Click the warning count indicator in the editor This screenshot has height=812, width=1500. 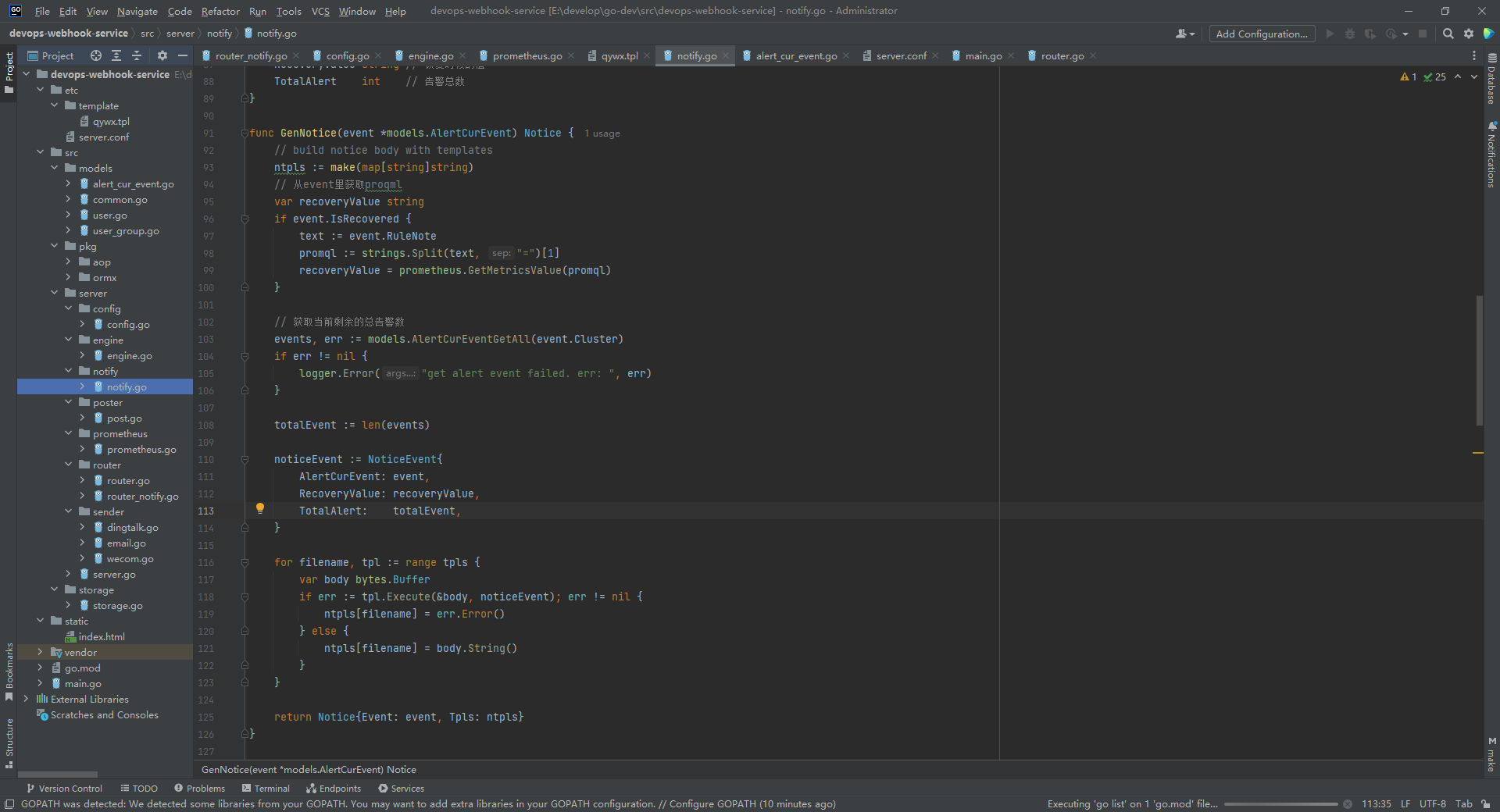tap(1409, 77)
